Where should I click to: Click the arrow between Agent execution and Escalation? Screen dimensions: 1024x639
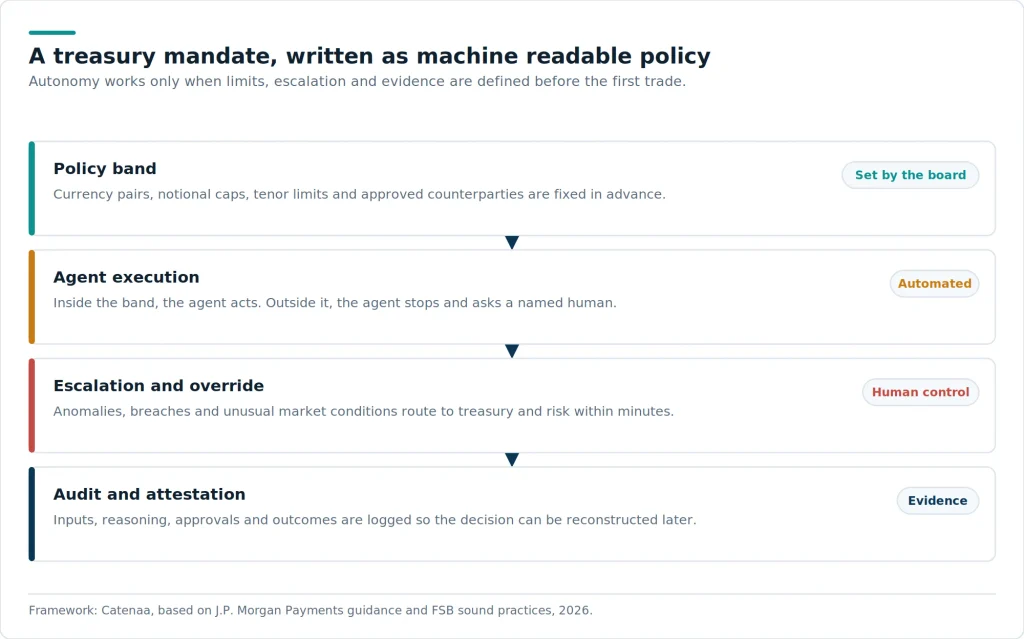pos(512,351)
